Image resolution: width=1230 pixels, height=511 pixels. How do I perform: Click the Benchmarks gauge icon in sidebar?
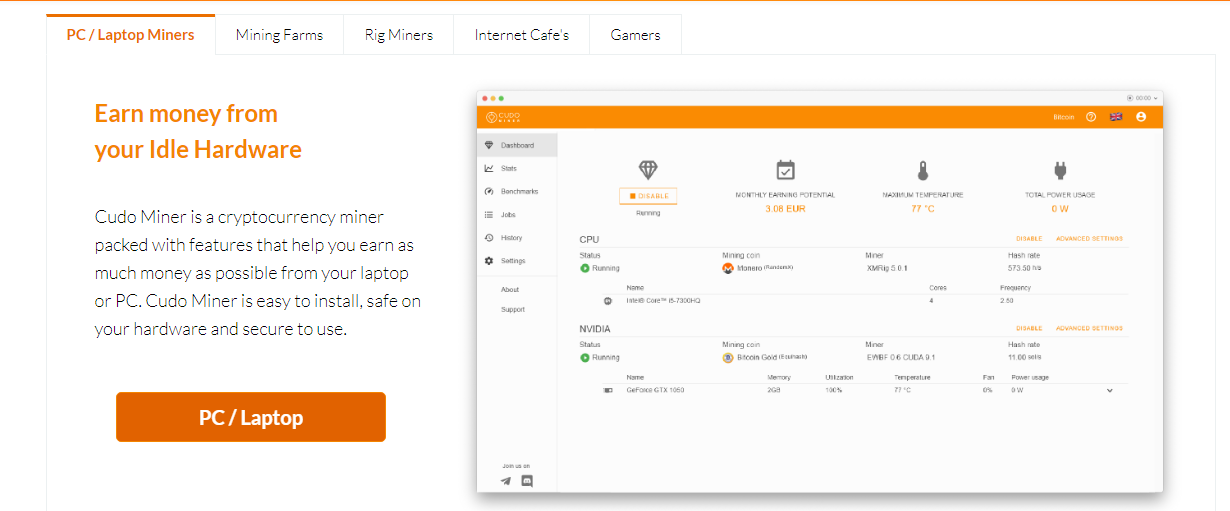click(x=489, y=191)
